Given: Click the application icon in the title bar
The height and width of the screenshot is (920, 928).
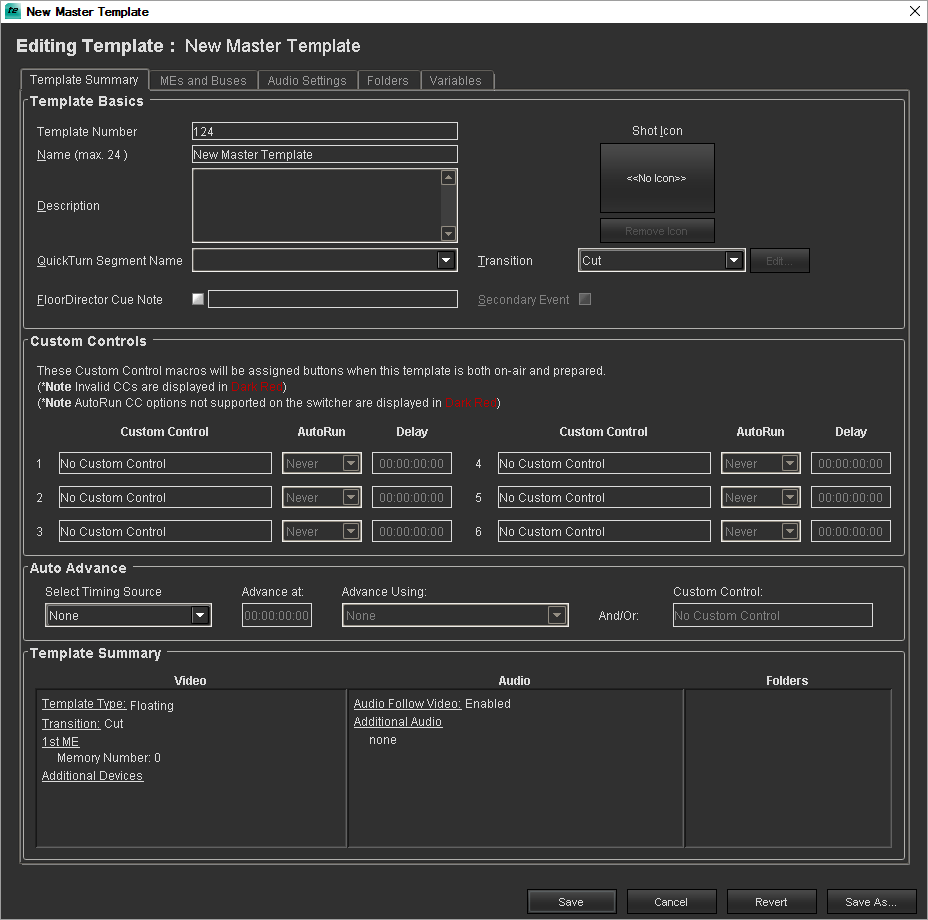Looking at the screenshot, I should coord(11,11).
